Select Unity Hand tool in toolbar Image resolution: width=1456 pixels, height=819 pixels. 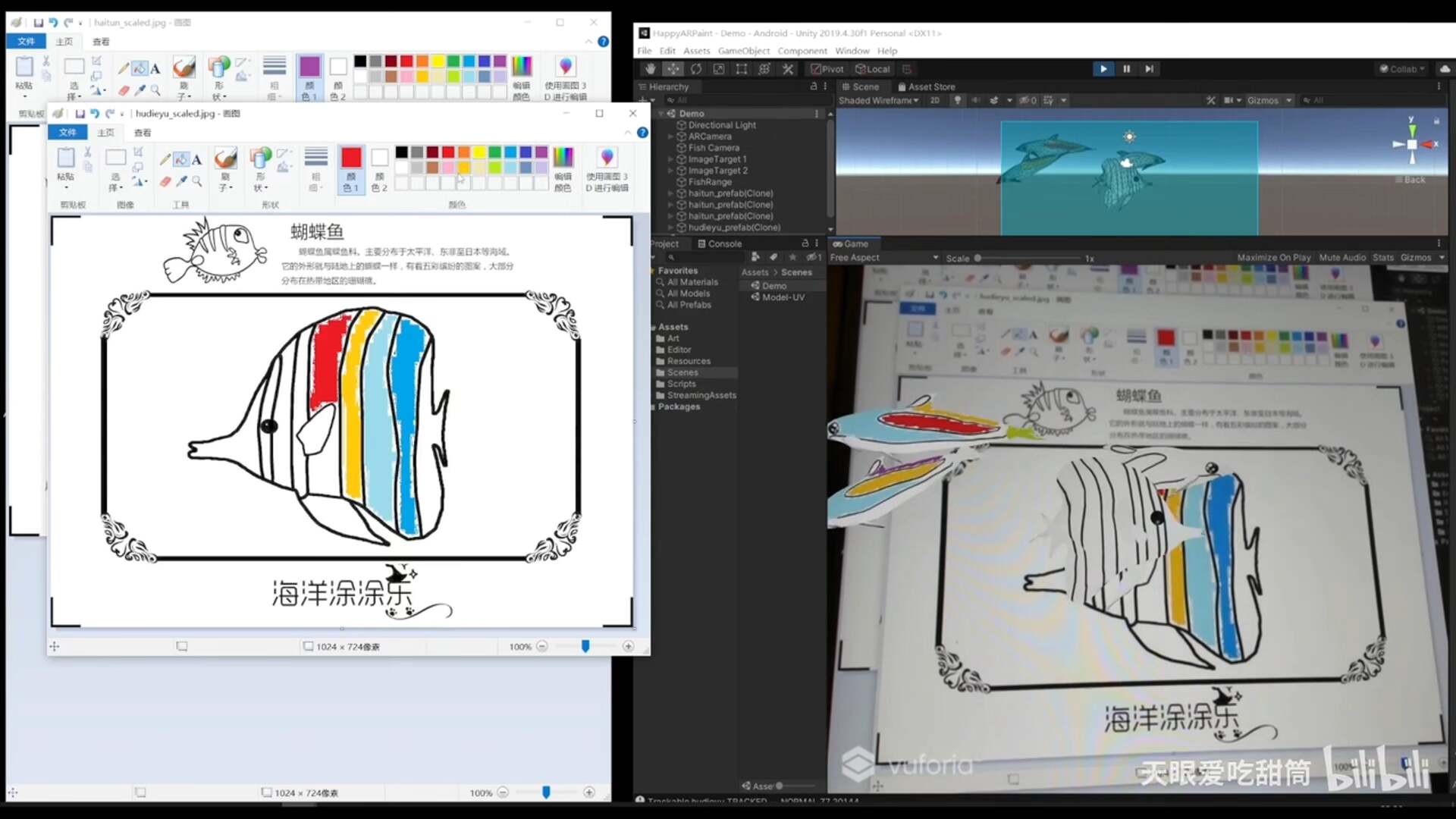(650, 69)
